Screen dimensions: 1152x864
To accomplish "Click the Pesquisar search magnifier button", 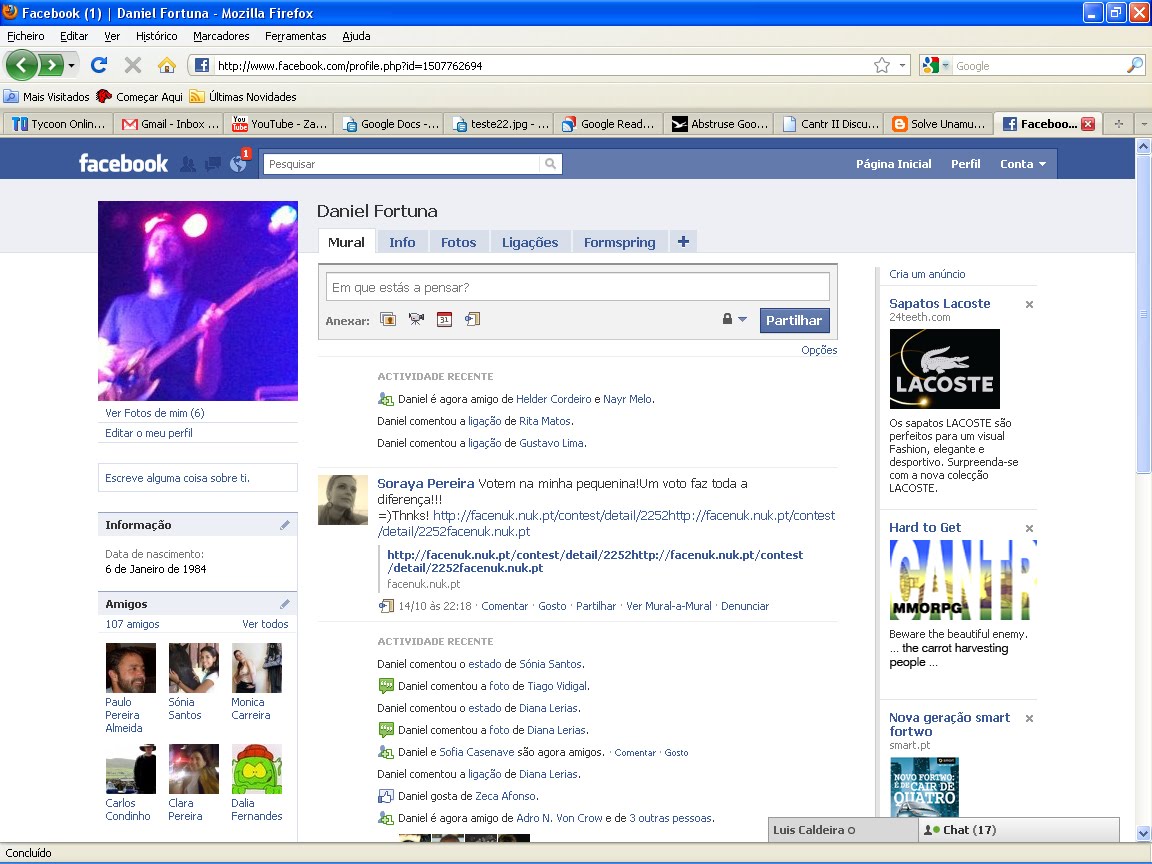I will [550, 164].
